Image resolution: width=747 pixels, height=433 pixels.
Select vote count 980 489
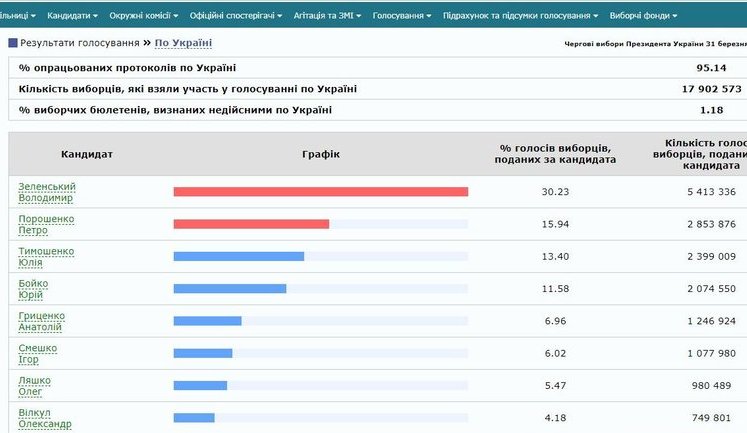[x=711, y=385]
